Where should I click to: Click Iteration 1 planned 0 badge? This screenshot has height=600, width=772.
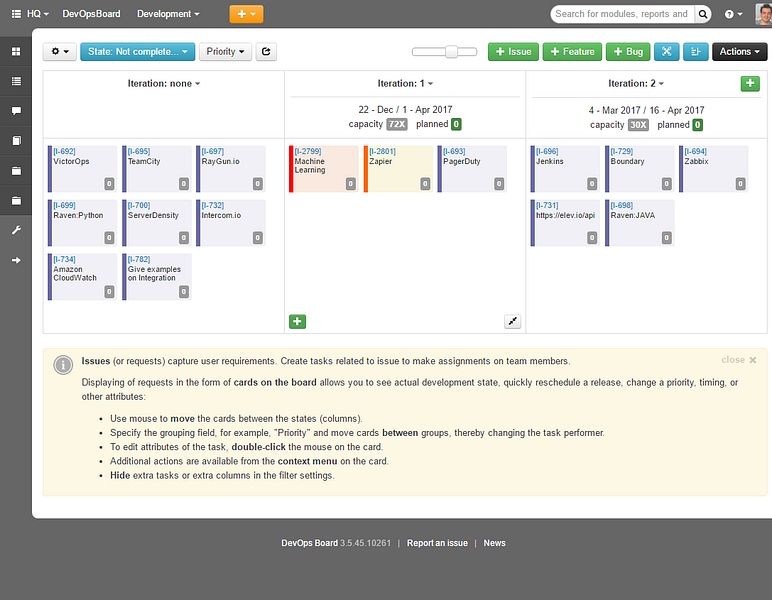(x=456, y=124)
